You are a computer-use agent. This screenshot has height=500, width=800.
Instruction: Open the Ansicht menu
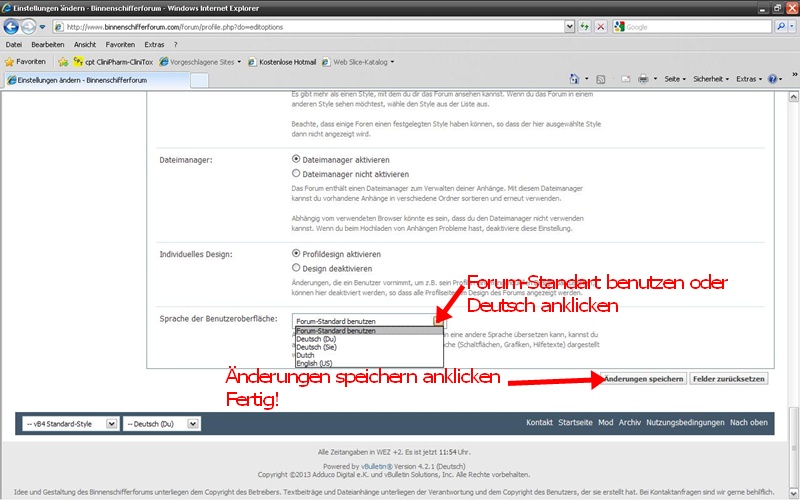(x=85, y=45)
